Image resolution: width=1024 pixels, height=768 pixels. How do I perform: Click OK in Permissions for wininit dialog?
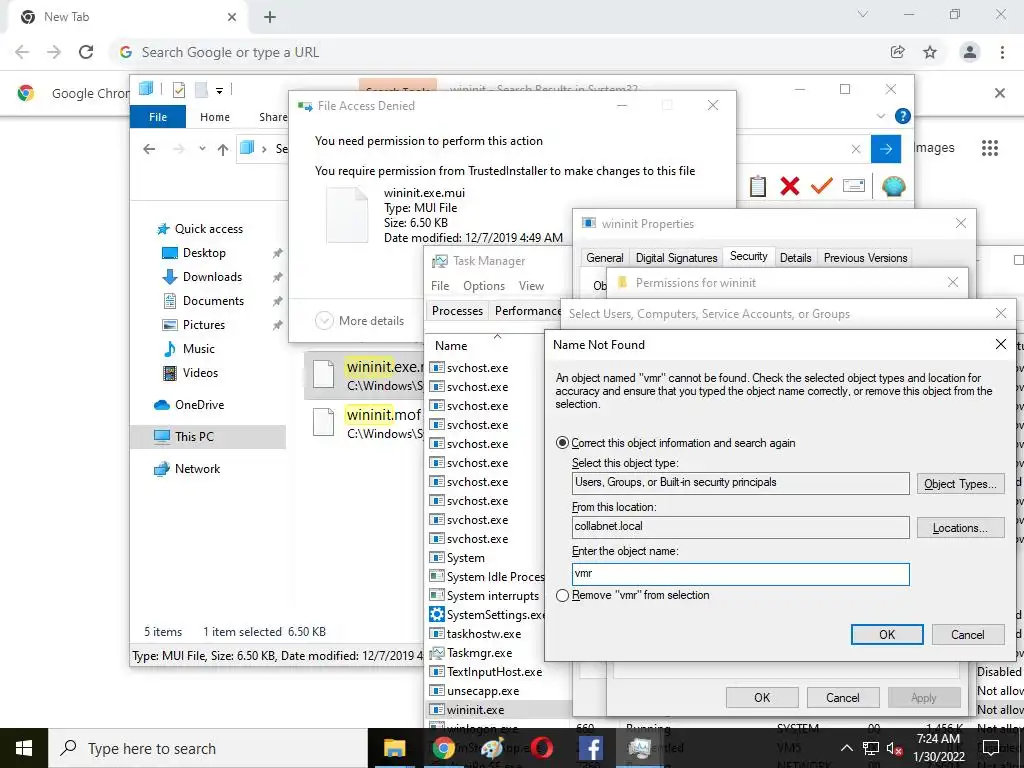762,697
